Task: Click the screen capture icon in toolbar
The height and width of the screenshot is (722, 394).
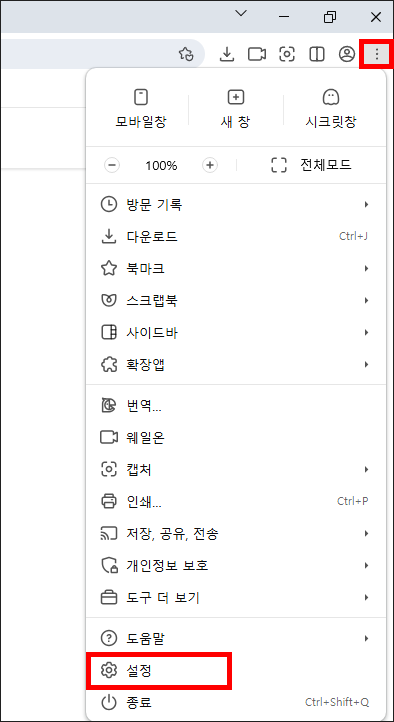Action: coord(287,54)
